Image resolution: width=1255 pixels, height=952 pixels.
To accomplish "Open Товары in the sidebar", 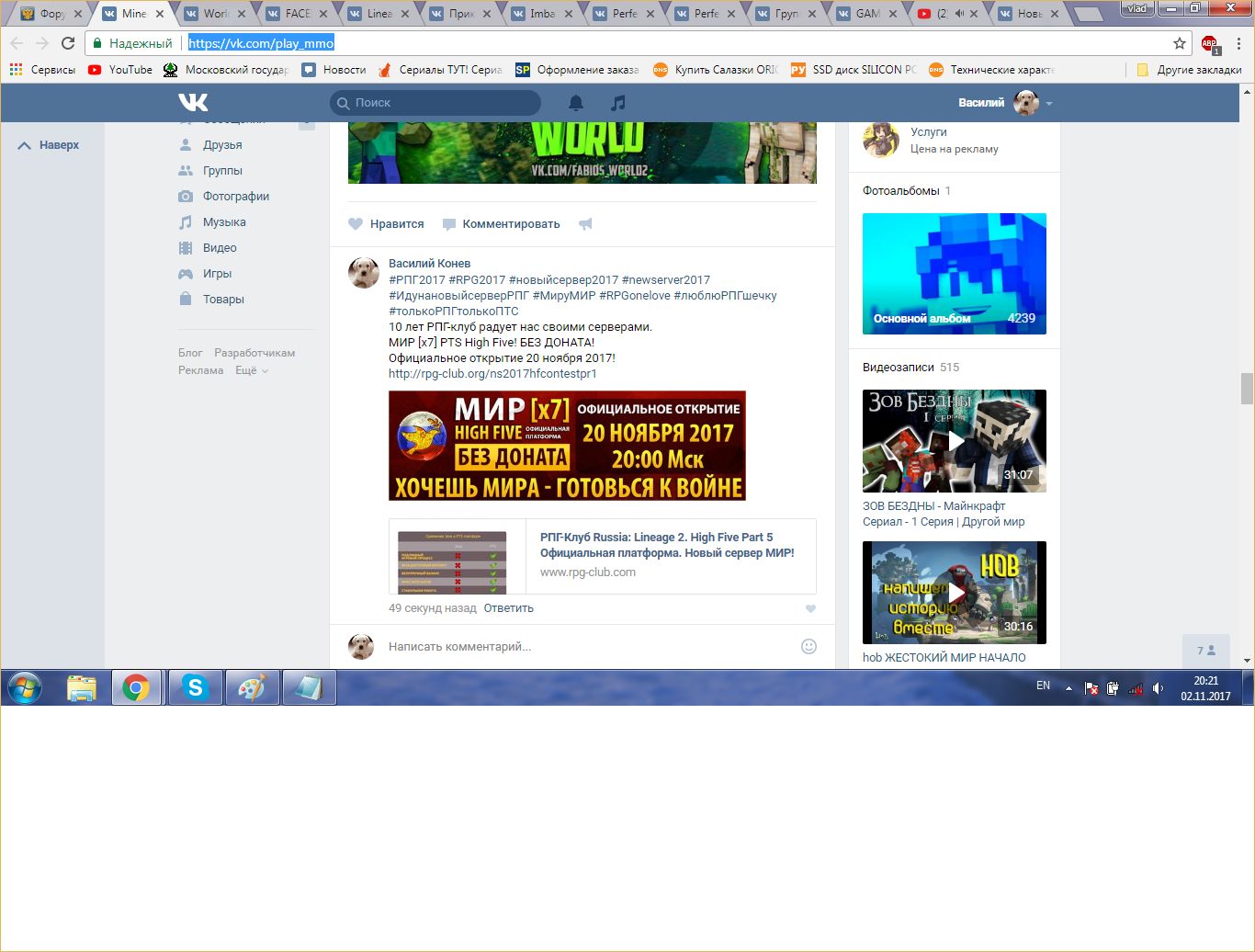I will 223,300.
